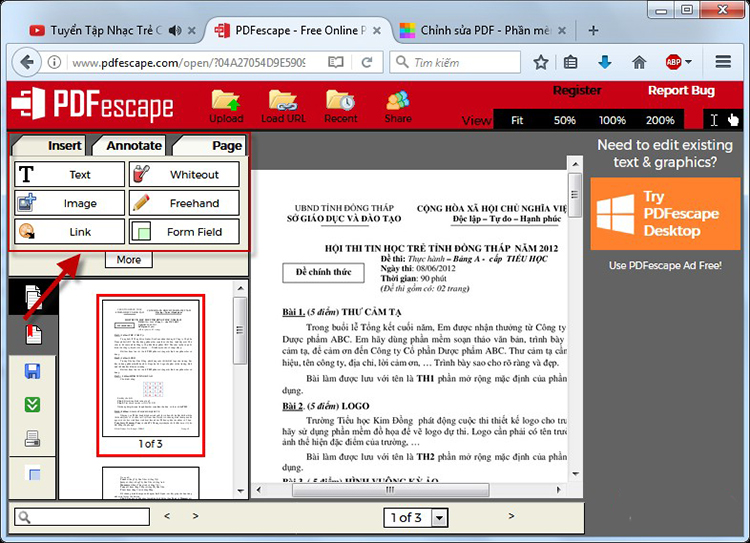Set view zoom to 50%
Viewport: 750px width, 543px height.
pyautogui.click(x=564, y=120)
